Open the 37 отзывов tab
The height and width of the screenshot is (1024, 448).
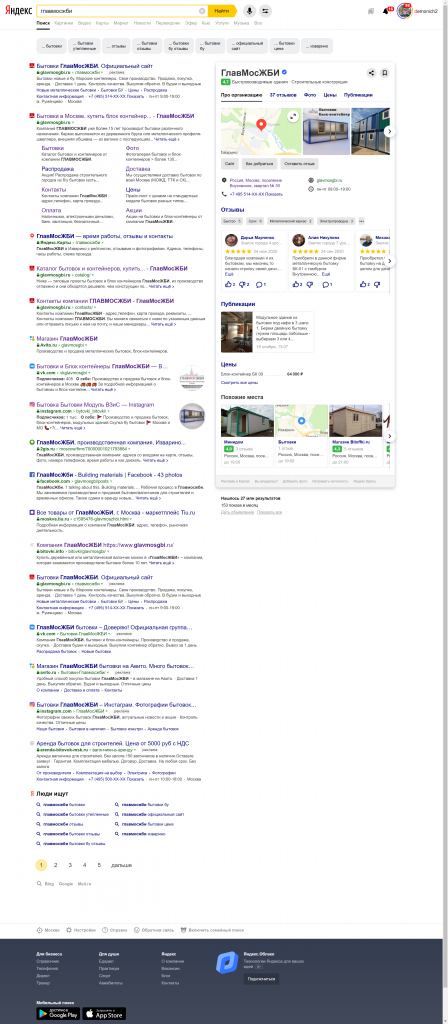pyautogui.click(x=283, y=95)
